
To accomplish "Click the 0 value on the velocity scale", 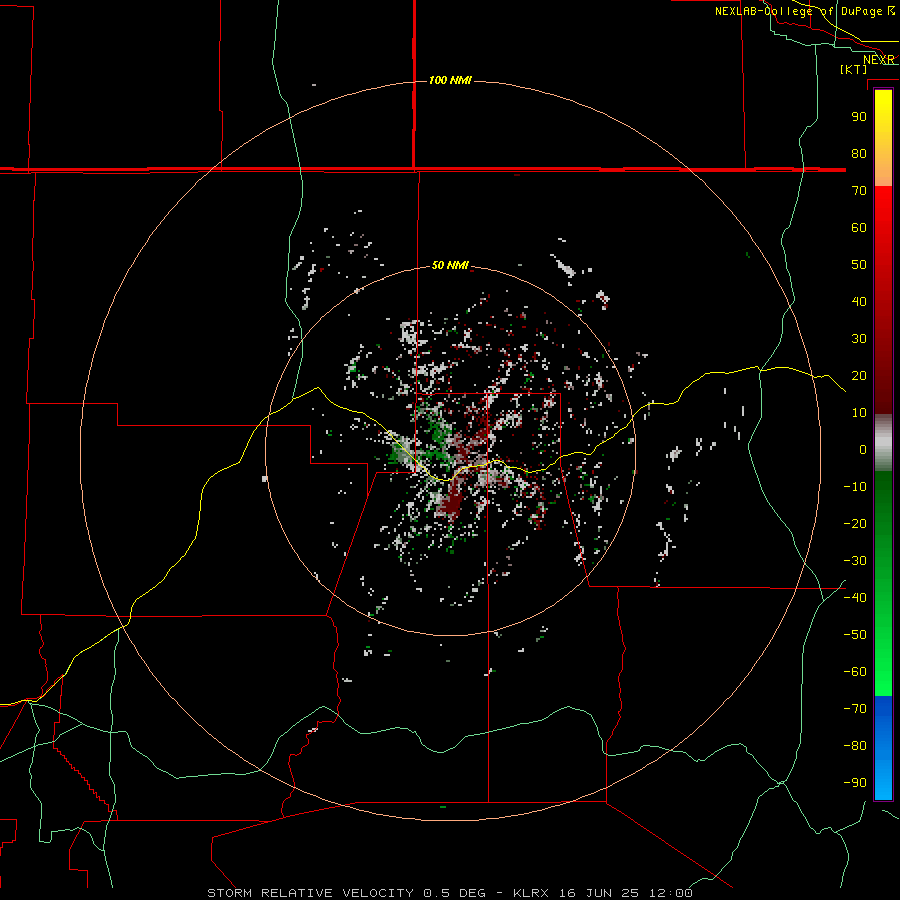I will [863, 449].
